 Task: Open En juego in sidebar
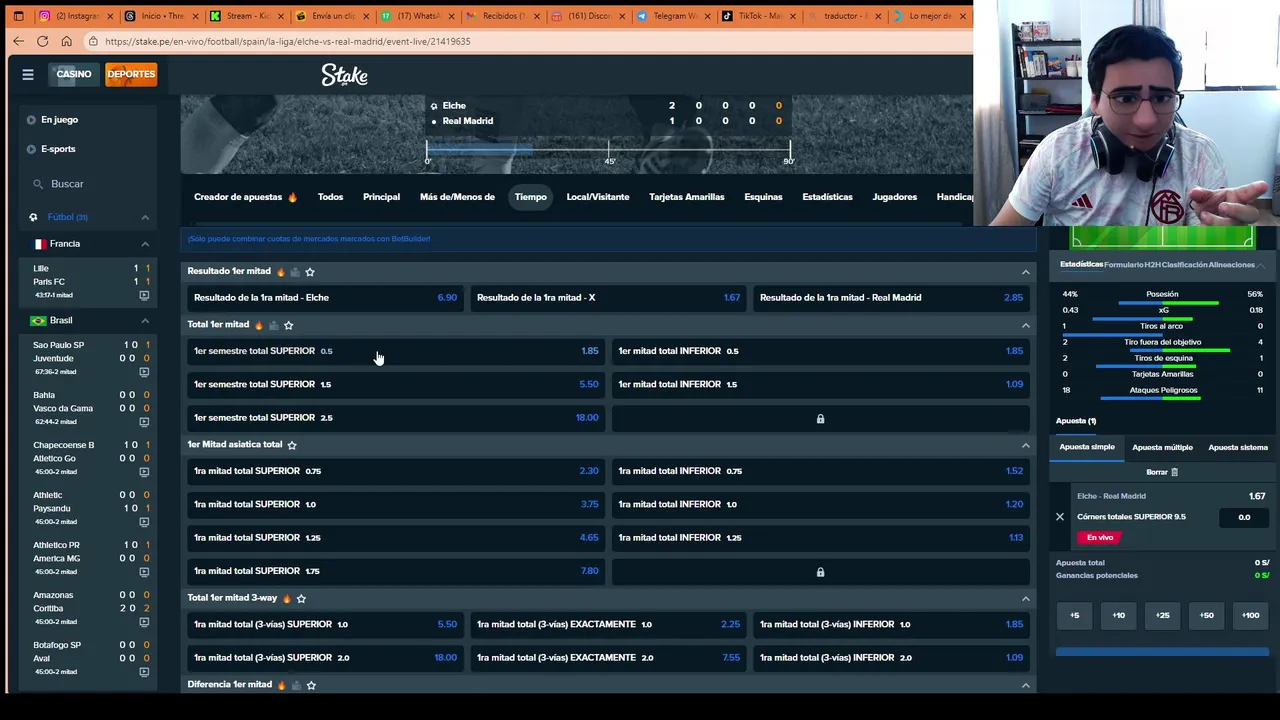59,120
